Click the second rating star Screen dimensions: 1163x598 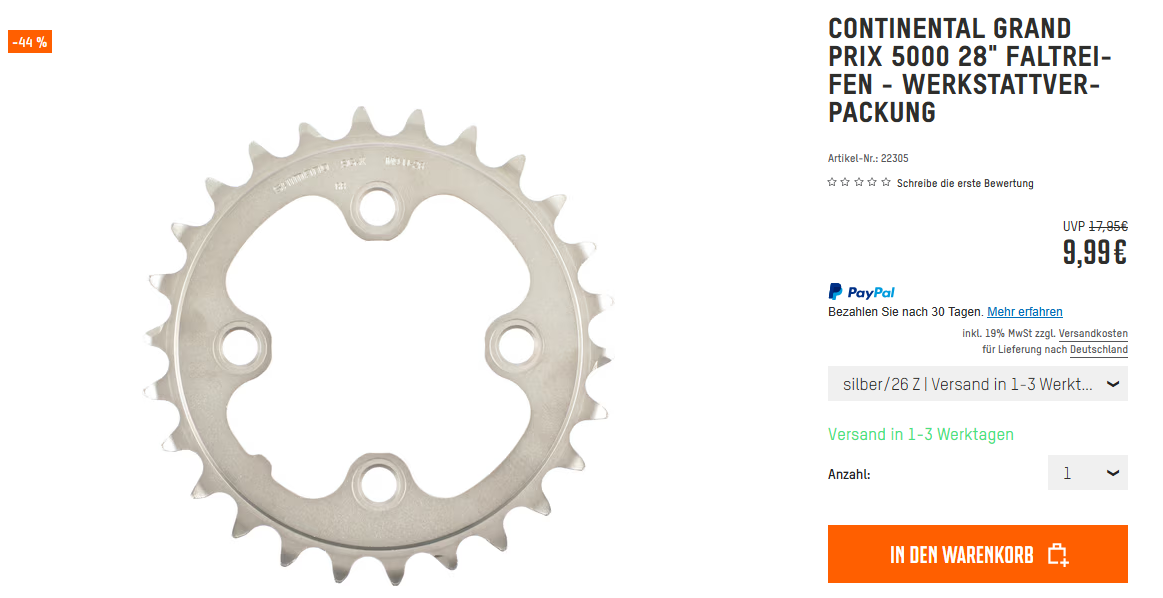(846, 183)
